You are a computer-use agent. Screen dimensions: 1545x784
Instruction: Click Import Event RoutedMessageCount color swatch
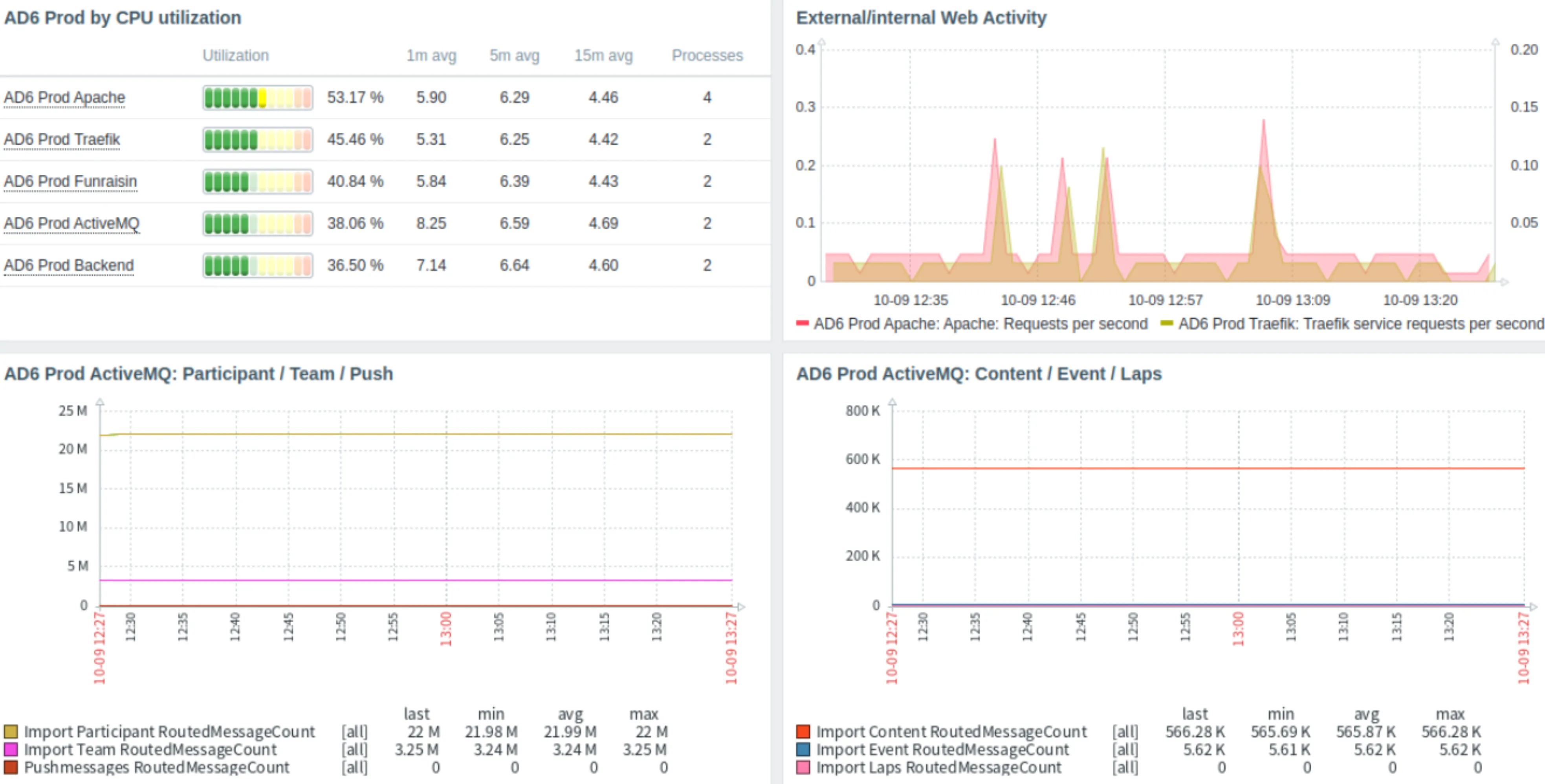click(803, 749)
